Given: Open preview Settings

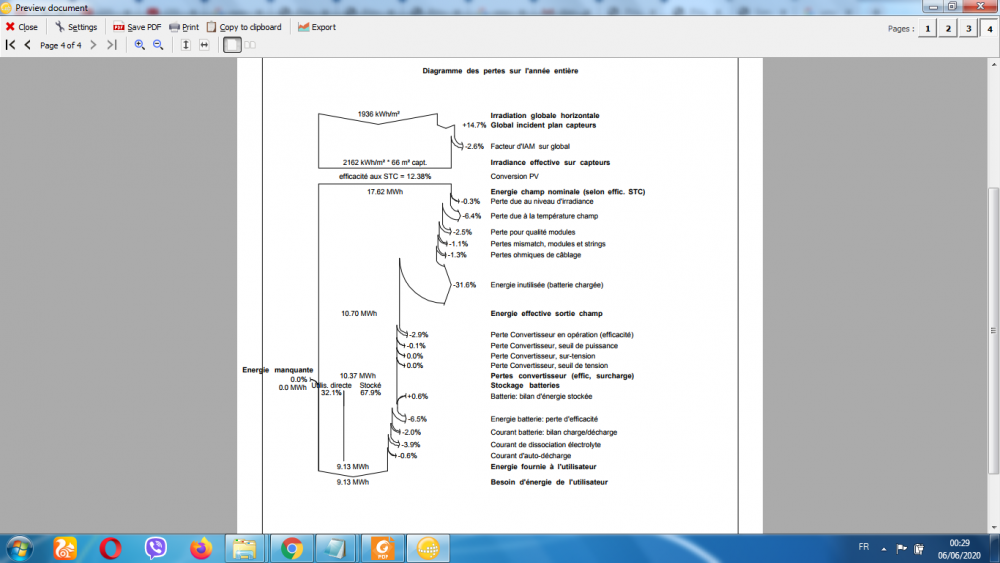Looking at the screenshot, I should point(75,27).
